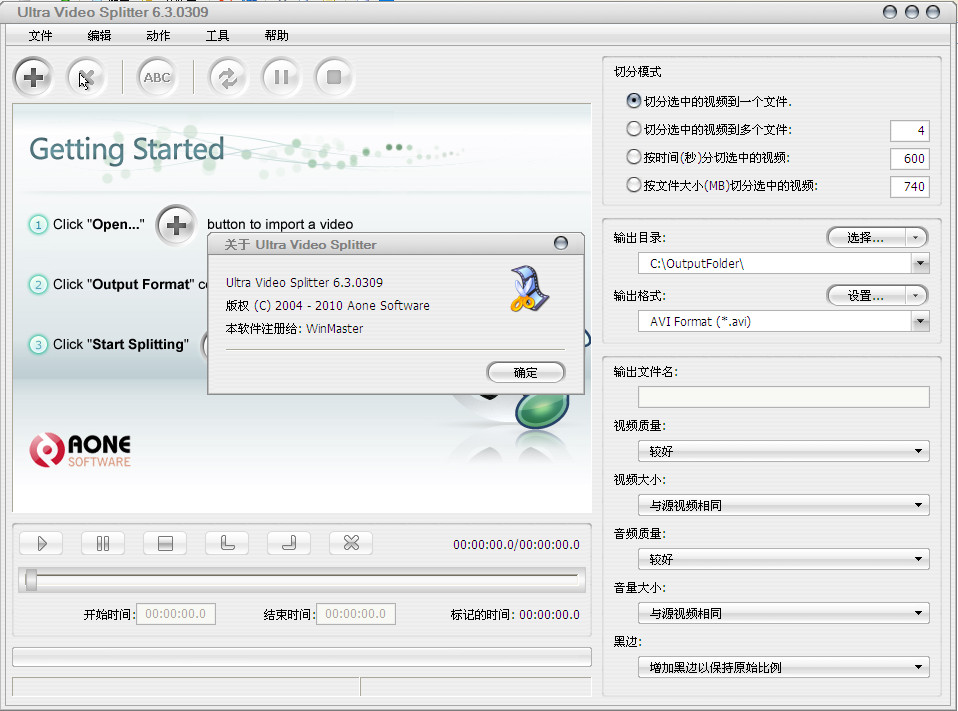Screen dimensions: 958x711
Task: Click the Open/add video toolbar button
Action: point(34,78)
